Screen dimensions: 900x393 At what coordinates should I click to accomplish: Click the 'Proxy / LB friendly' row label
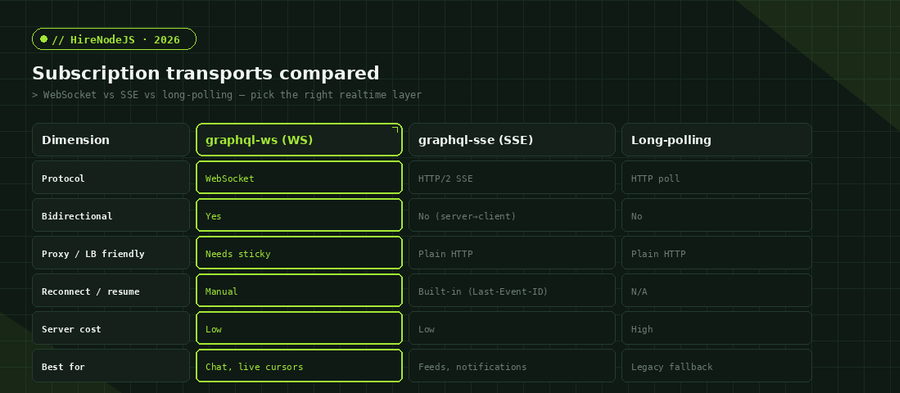click(x=111, y=252)
